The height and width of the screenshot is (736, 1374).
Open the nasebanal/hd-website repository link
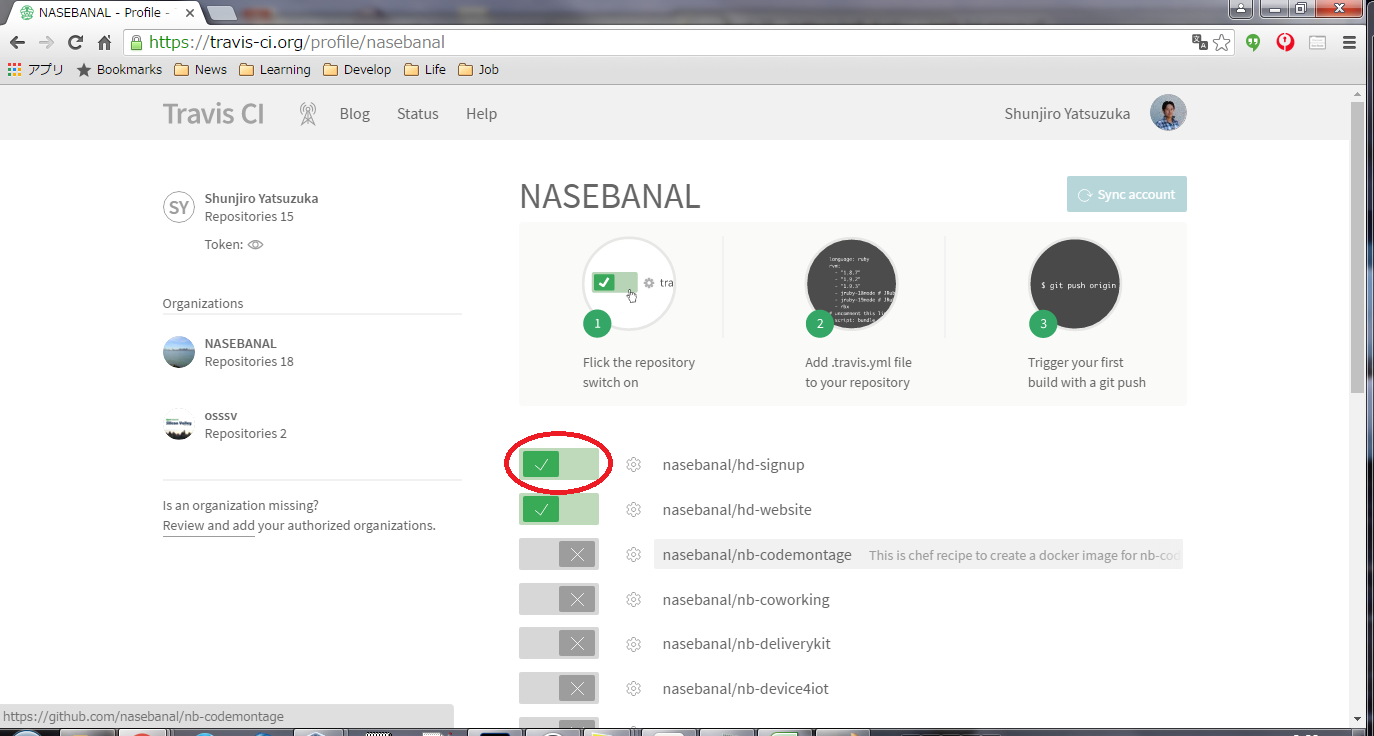coord(737,509)
